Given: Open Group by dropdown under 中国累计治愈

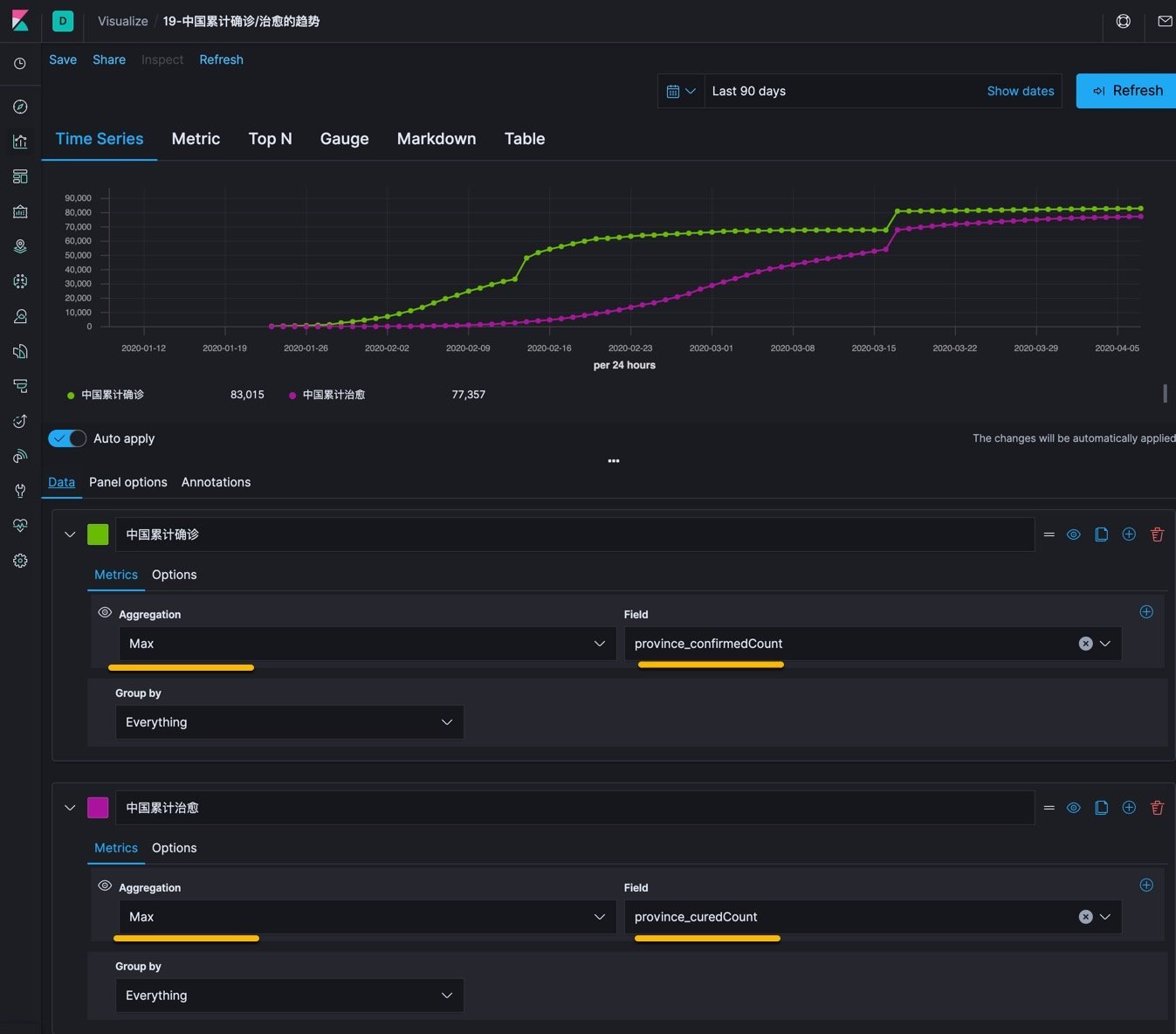Looking at the screenshot, I should (x=289, y=996).
